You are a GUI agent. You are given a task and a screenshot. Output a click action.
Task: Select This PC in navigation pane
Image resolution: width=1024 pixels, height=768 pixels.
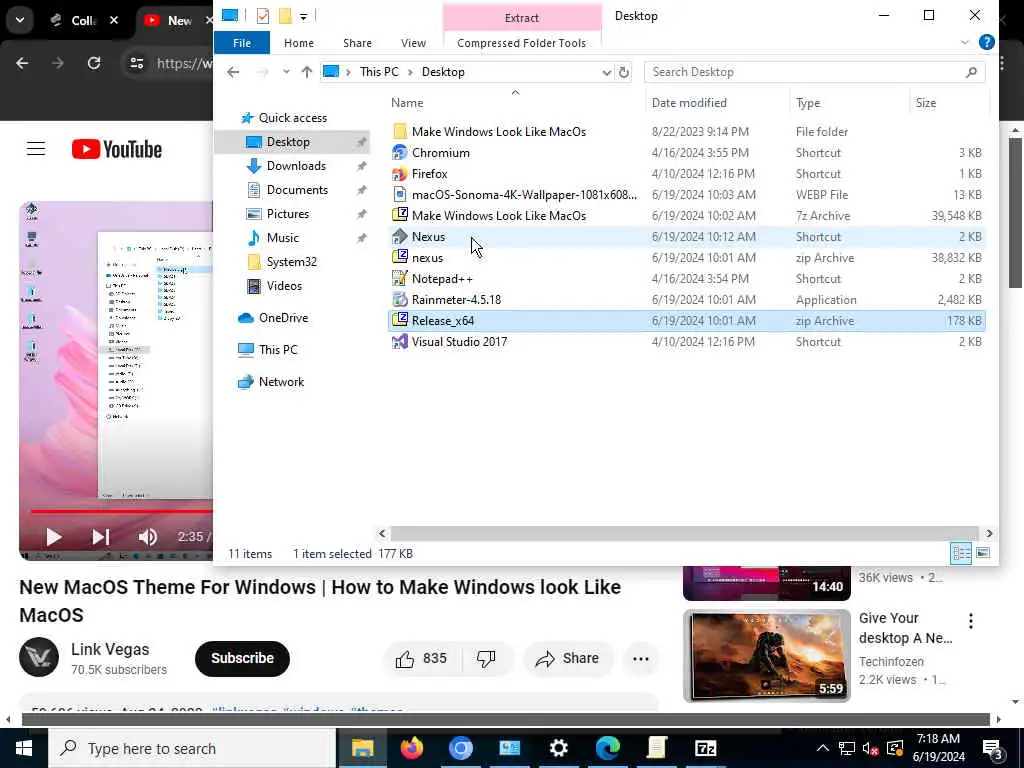[x=278, y=349]
